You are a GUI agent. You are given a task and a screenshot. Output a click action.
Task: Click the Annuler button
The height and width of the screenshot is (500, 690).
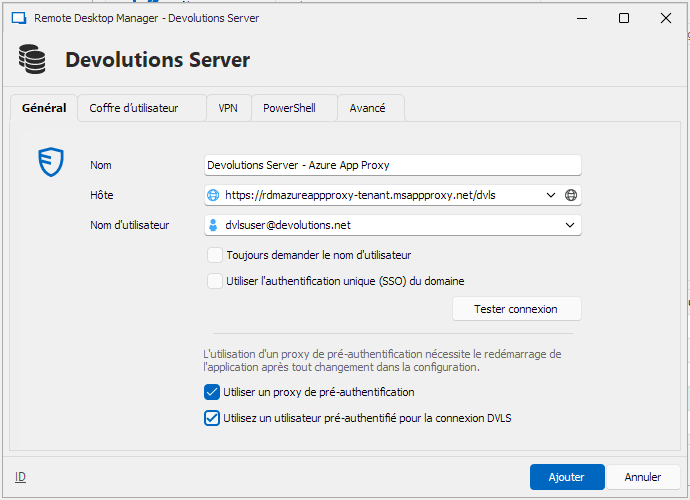pyautogui.click(x=643, y=477)
